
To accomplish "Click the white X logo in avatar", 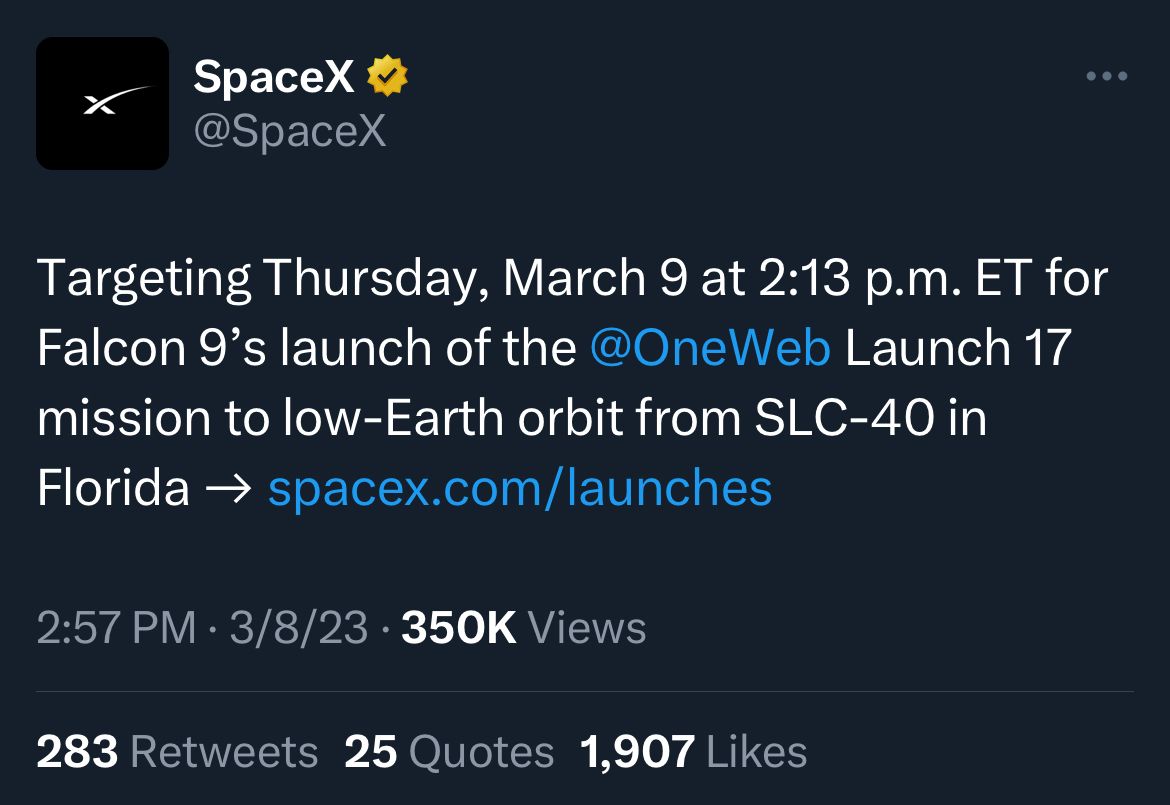I will 116,100.
